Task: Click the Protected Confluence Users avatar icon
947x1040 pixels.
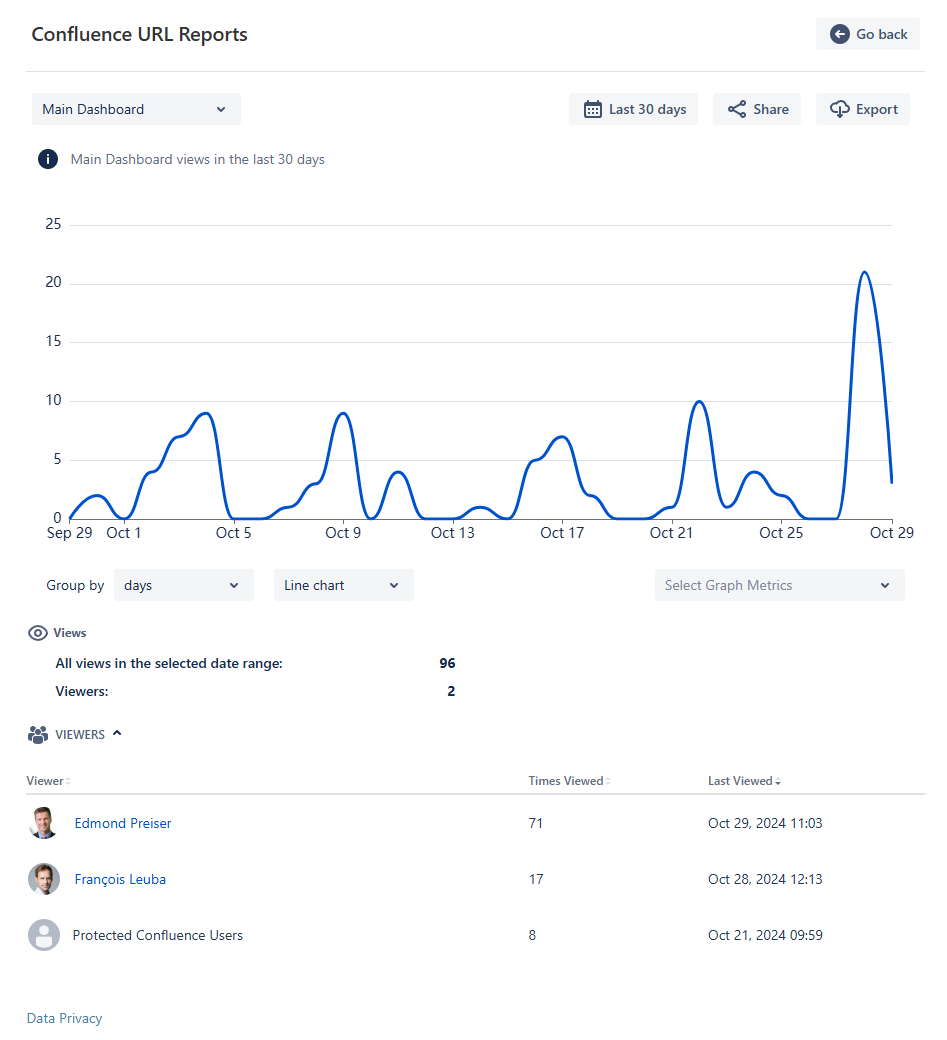Action: point(44,935)
